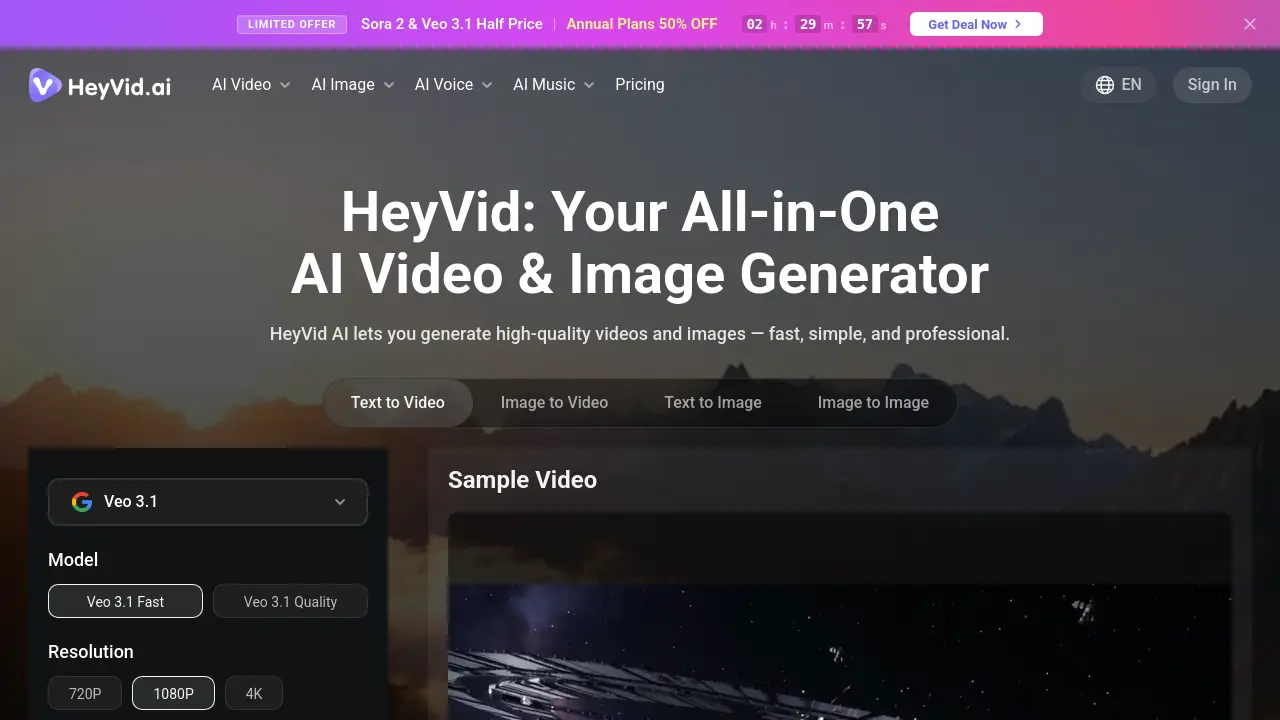Click Get Deal Now button

pyautogui.click(x=976, y=24)
